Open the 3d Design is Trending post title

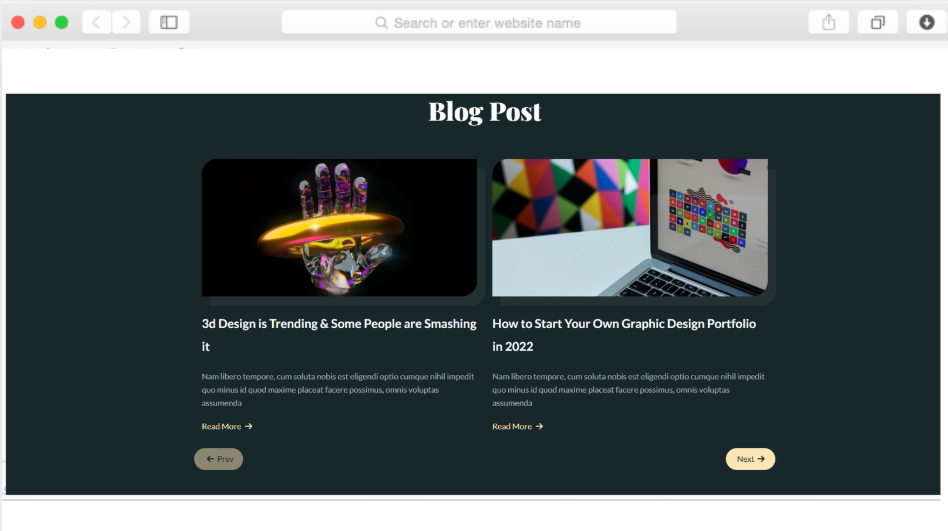pyautogui.click(x=339, y=335)
